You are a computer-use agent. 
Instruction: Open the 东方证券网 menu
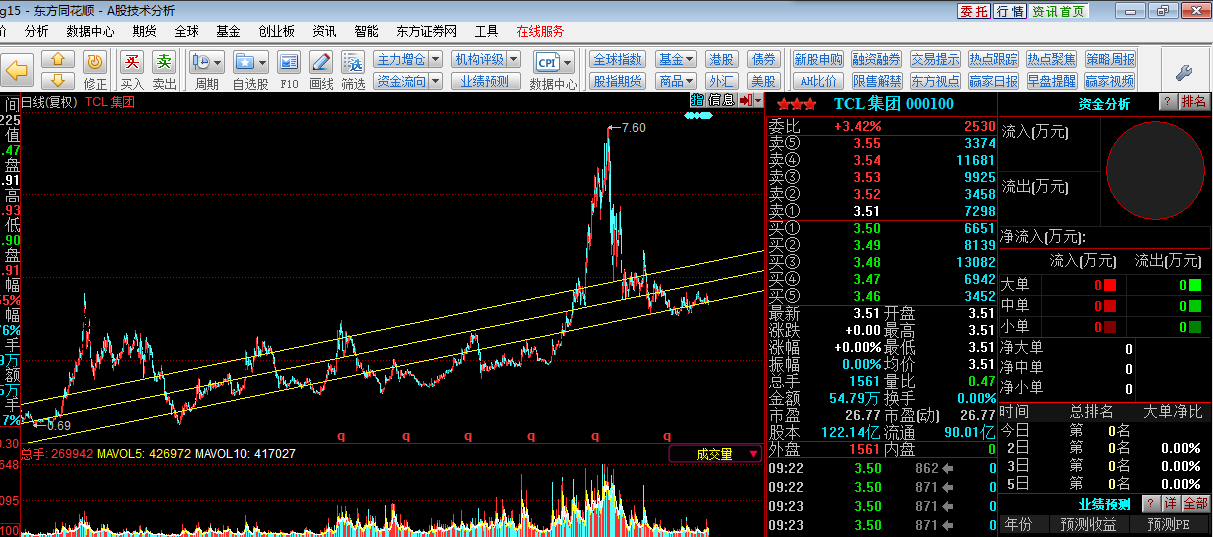tap(427, 31)
